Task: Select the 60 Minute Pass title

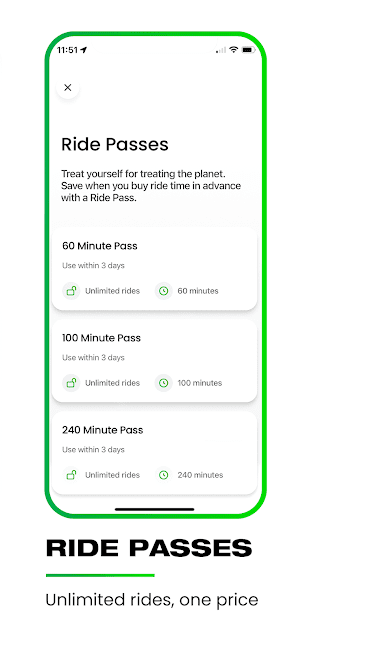Action: tap(99, 246)
